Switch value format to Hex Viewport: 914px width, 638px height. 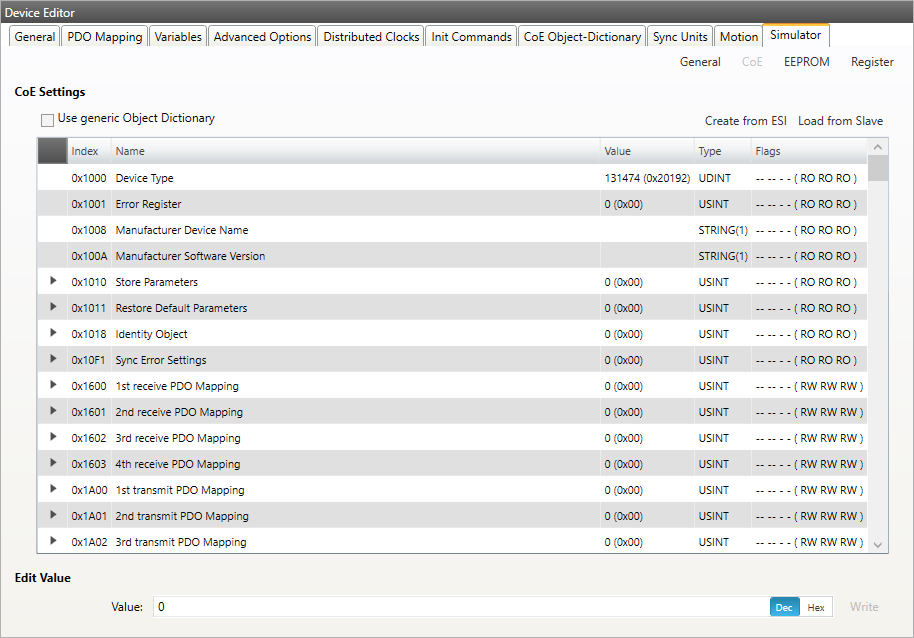click(x=816, y=607)
